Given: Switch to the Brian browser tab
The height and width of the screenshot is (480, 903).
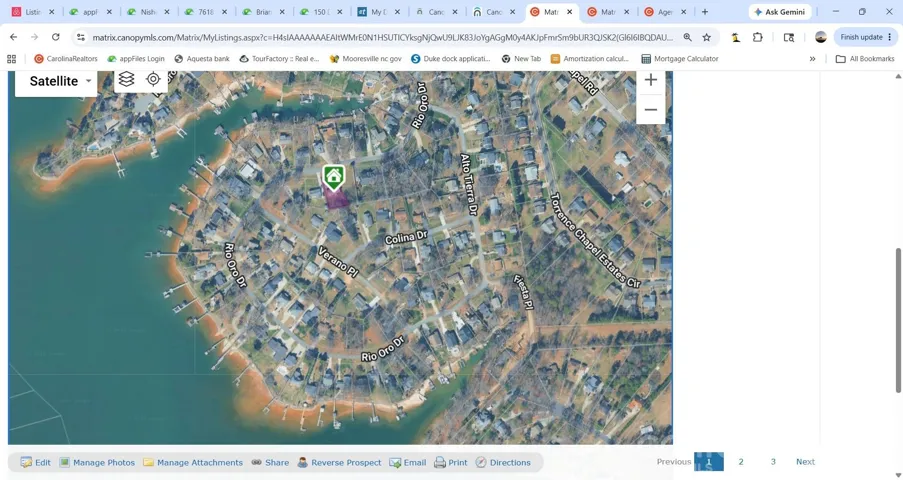Looking at the screenshot, I should coord(264,12).
